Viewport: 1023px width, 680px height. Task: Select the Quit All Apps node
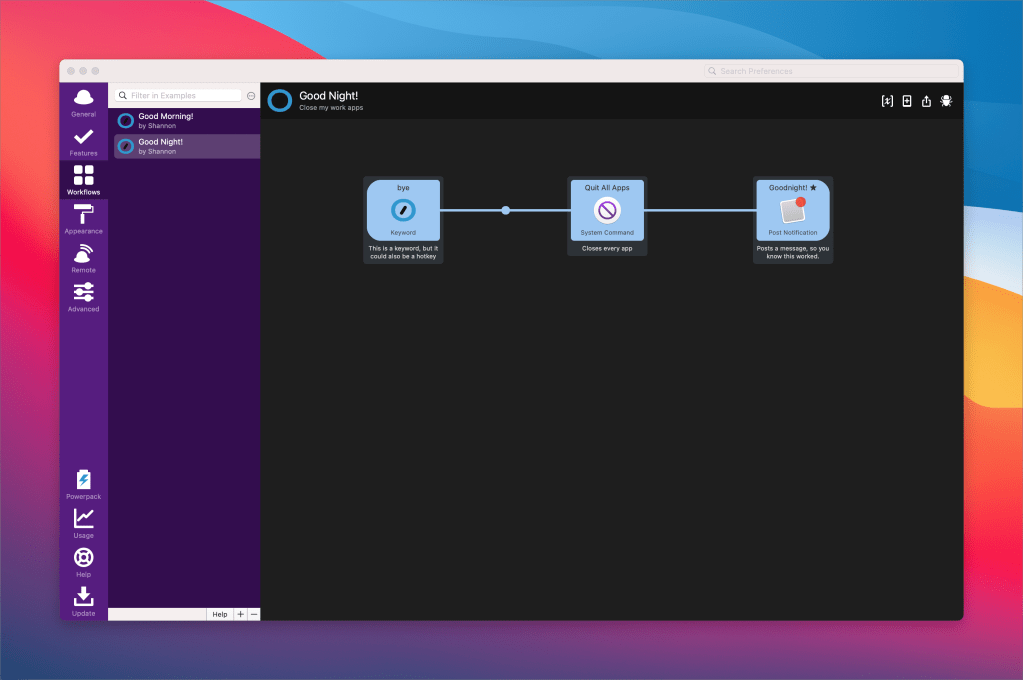607,211
